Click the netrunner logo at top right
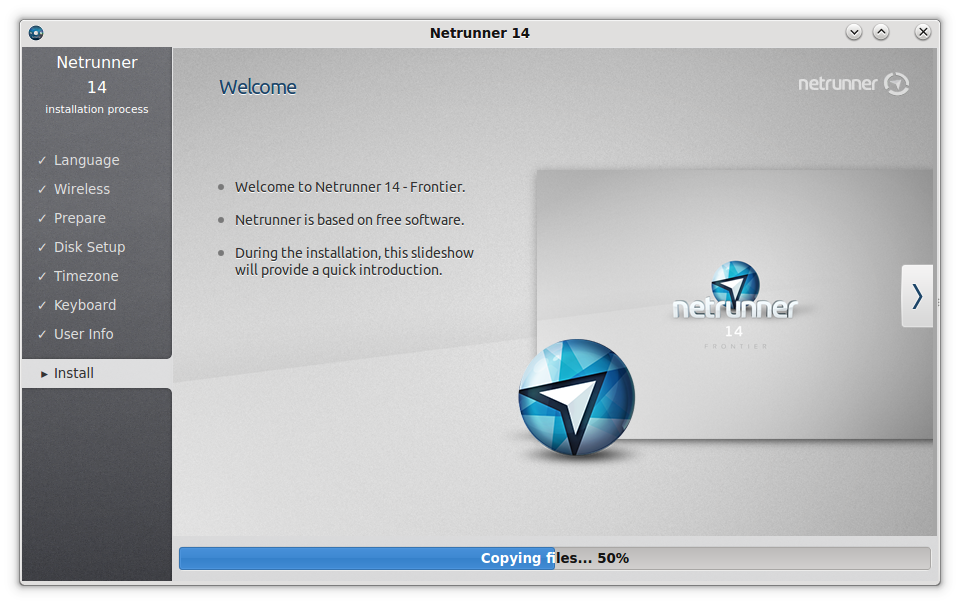This screenshot has height=605, width=960. [853, 83]
